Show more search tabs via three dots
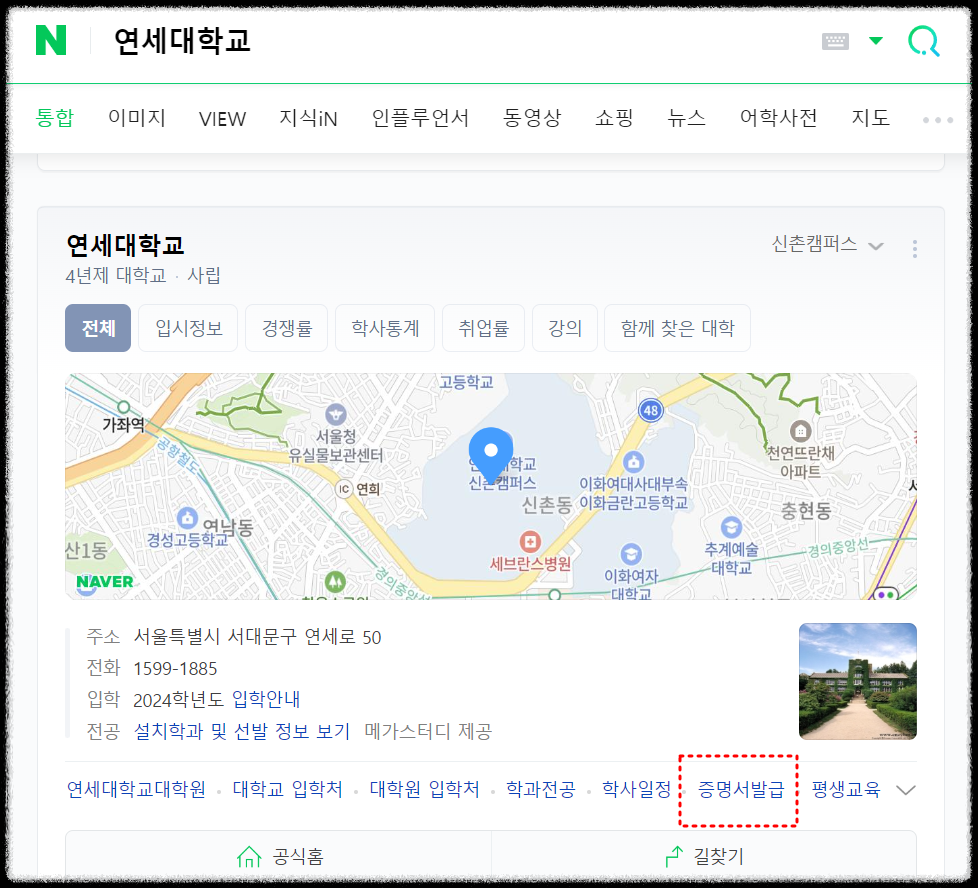This screenshot has height=888, width=978. (x=938, y=120)
